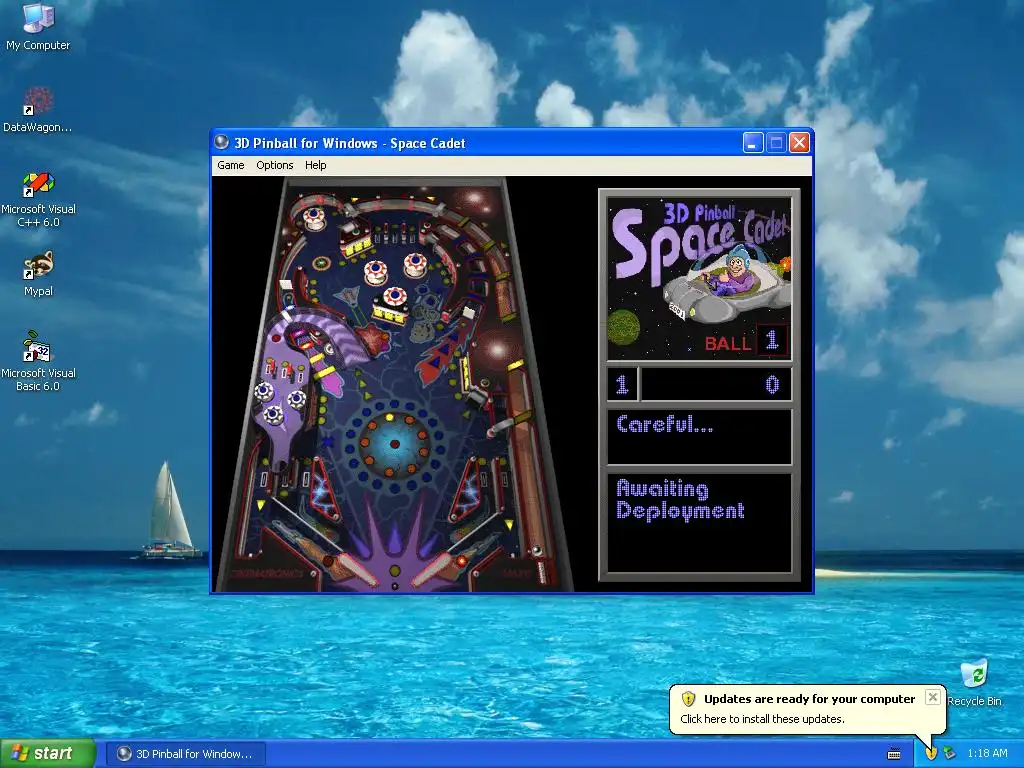
Task: Open the My Computer desktop icon
Action: coord(38,27)
